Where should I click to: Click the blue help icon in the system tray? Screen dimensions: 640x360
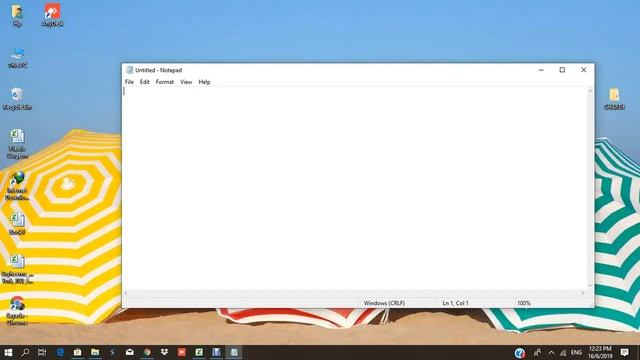pos(520,353)
